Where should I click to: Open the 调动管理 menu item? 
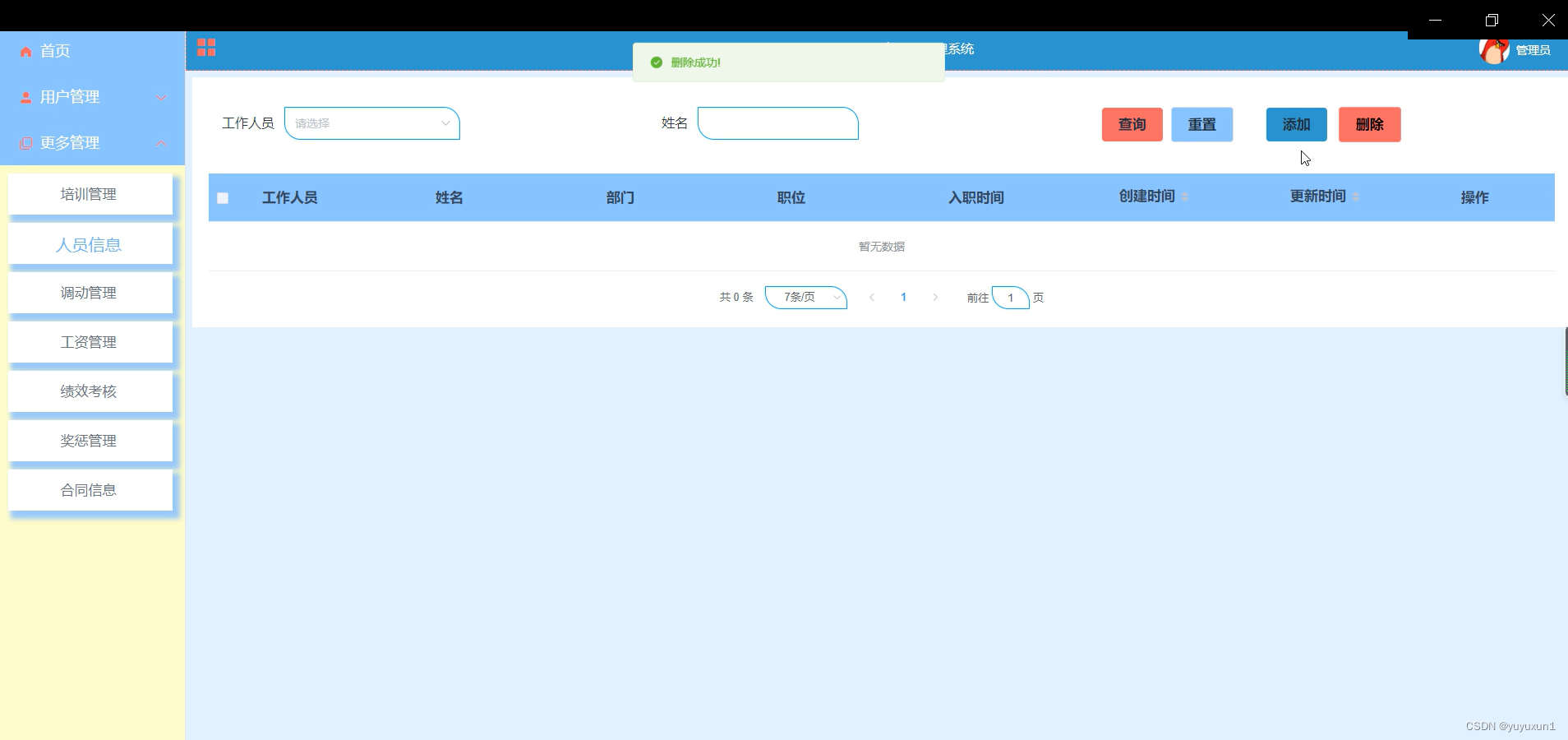point(90,293)
